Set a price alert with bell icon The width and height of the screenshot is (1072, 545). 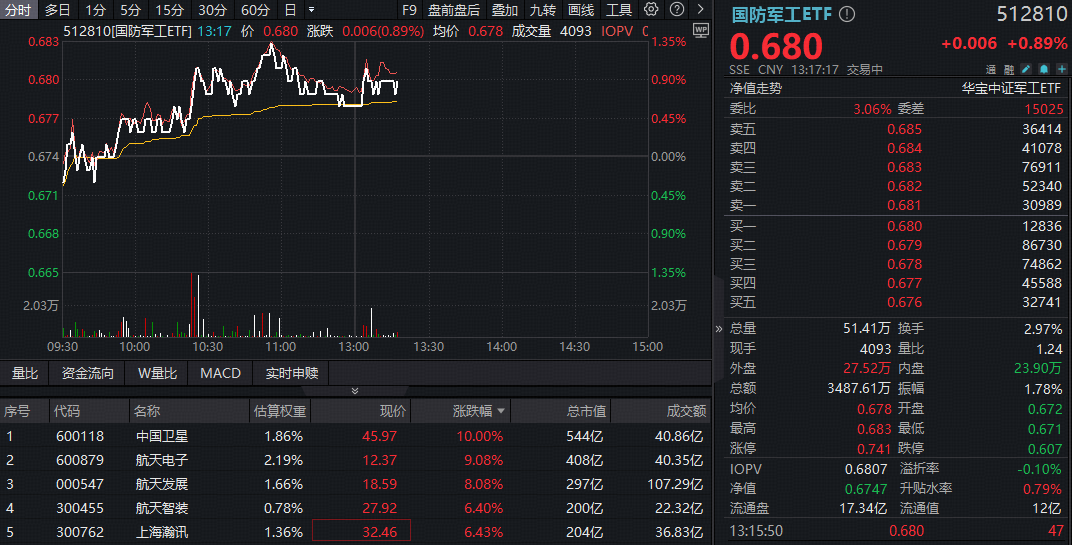(x=1042, y=70)
